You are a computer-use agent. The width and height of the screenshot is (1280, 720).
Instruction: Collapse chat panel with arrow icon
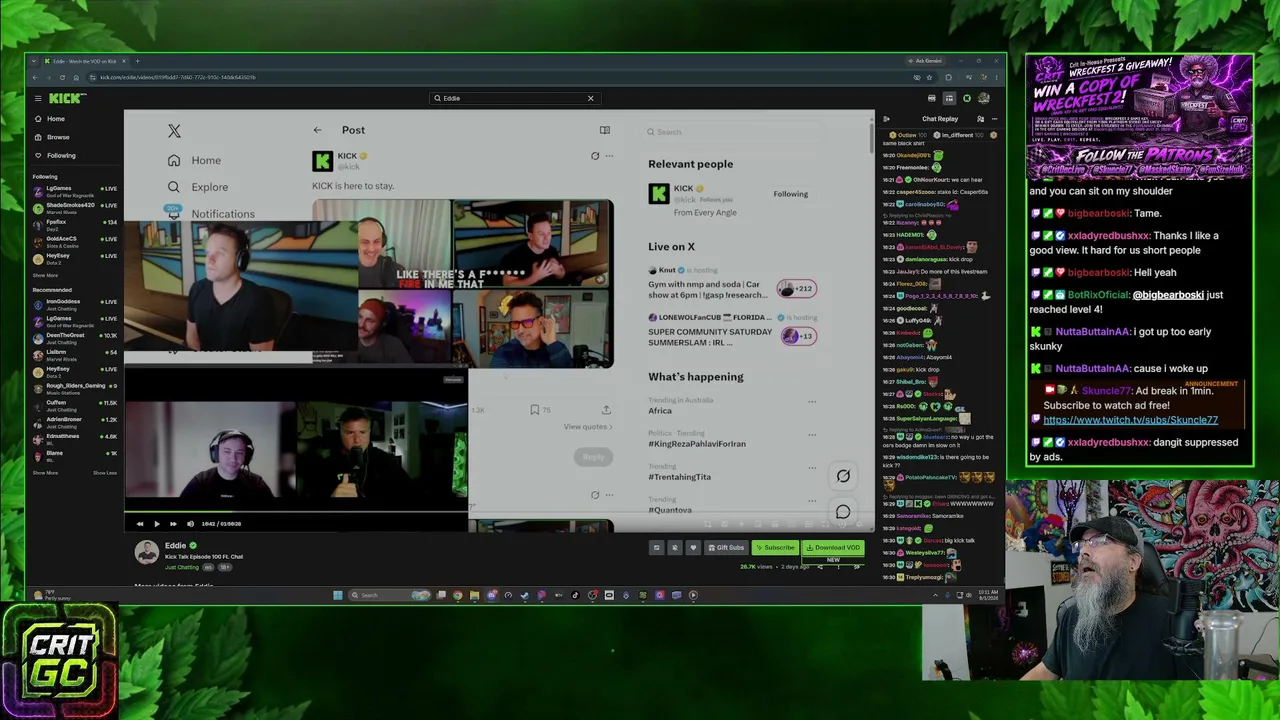(x=886, y=119)
